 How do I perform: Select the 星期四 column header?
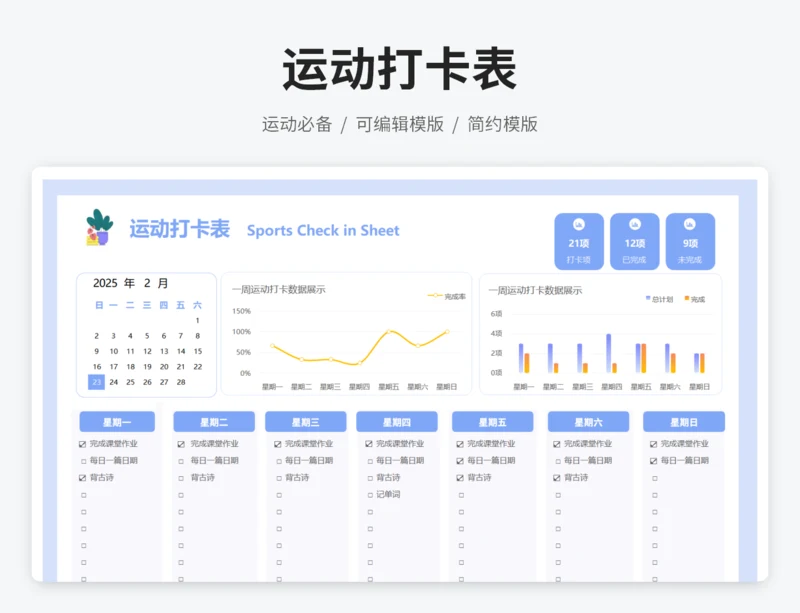coord(397,422)
